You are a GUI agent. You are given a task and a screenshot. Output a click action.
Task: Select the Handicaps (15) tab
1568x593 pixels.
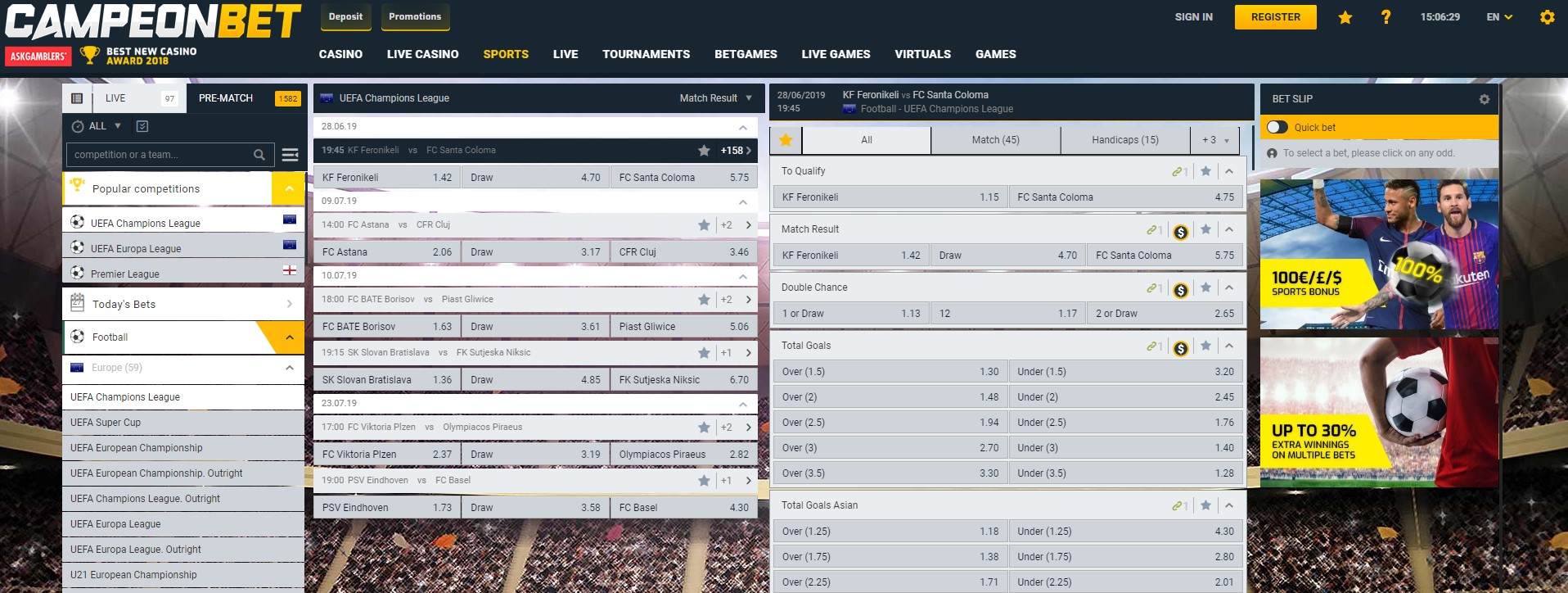[1125, 140]
